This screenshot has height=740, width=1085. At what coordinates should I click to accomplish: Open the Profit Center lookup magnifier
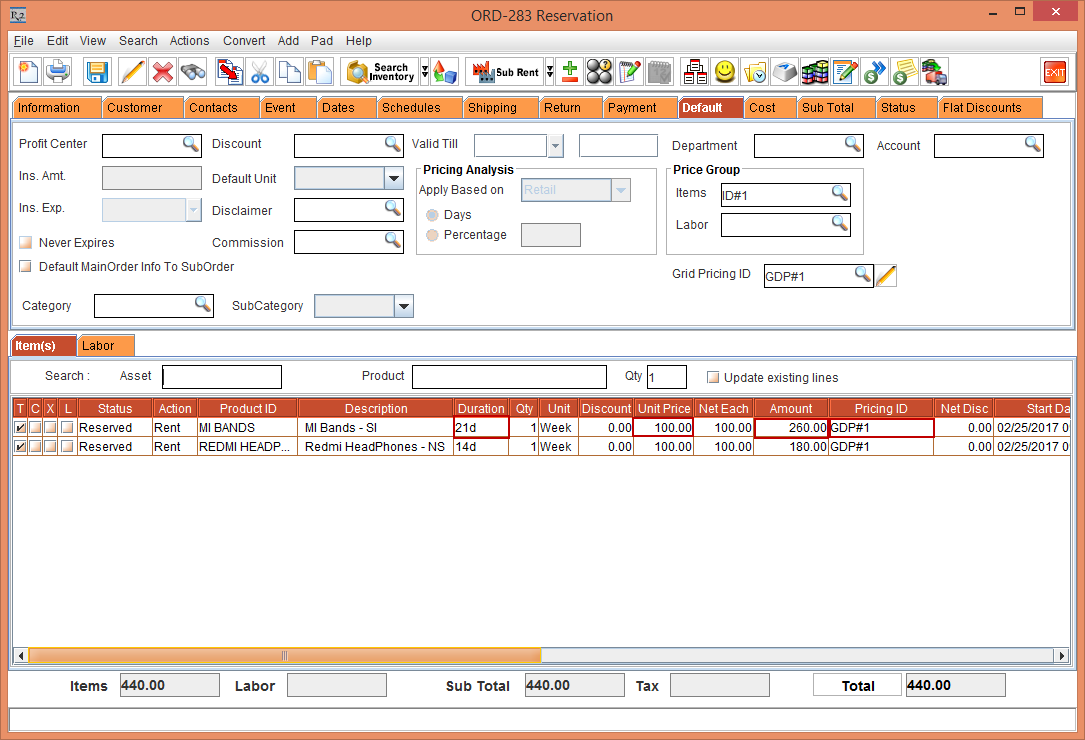pos(191,145)
